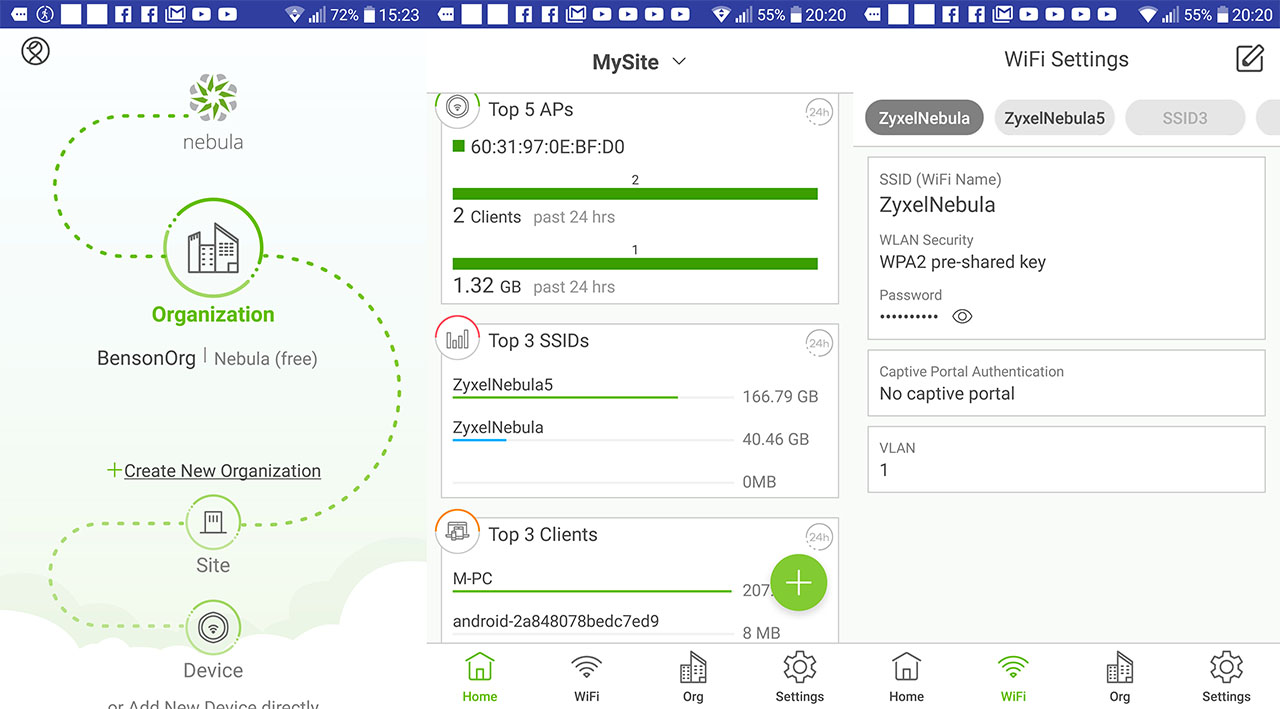Tap the 166.79 GB usage value
1280x709 pixels.
(780, 397)
